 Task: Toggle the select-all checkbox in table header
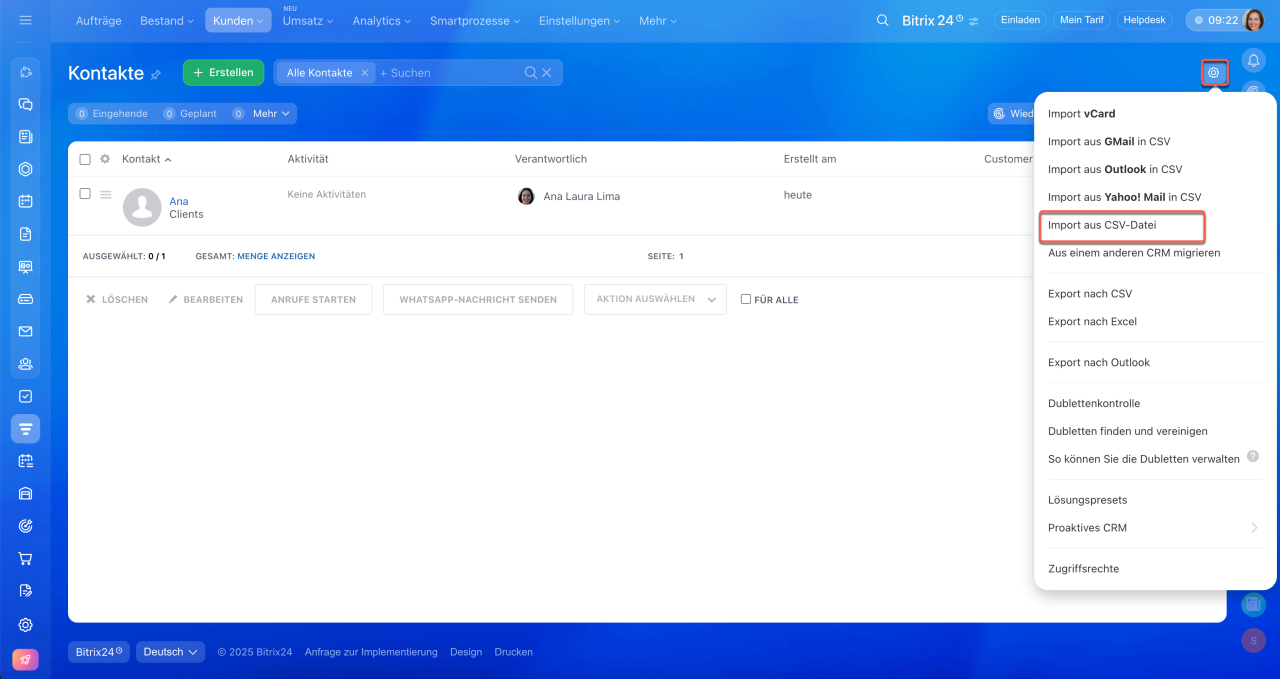click(x=85, y=159)
